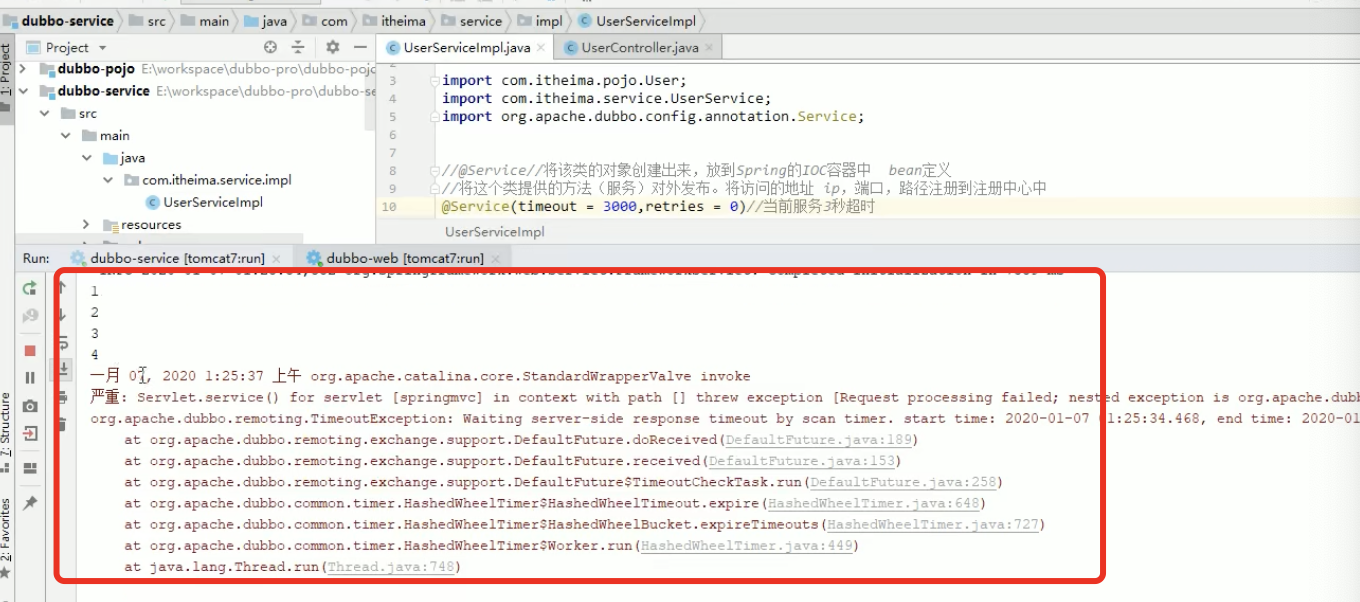Collapse the dubbo-service module
The height and width of the screenshot is (602, 1360).
pyautogui.click(x=22, y=91)
